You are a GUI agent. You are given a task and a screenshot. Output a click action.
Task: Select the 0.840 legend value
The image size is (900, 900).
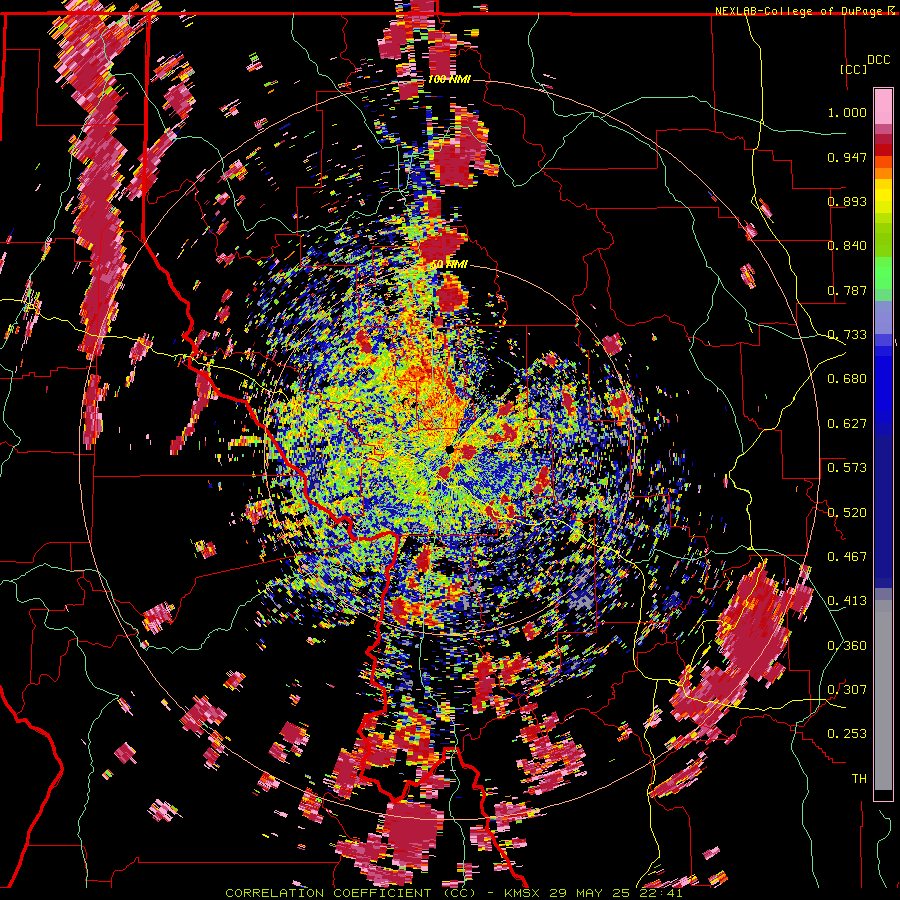click(847, 246)
